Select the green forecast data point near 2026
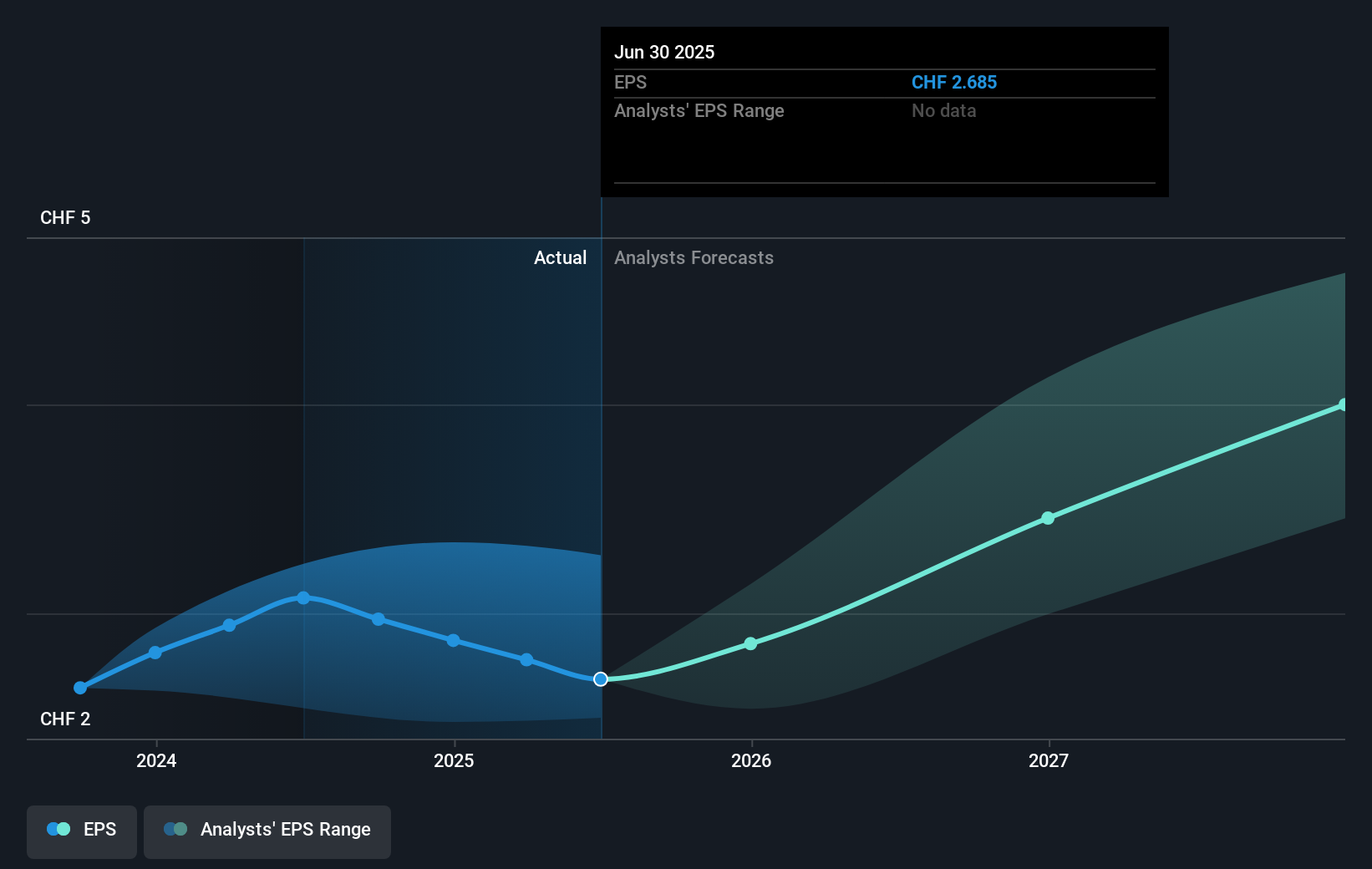Image resolution: width=1372 pixels, height=869 pixels. pyautogui.click(x=751, y=644)
